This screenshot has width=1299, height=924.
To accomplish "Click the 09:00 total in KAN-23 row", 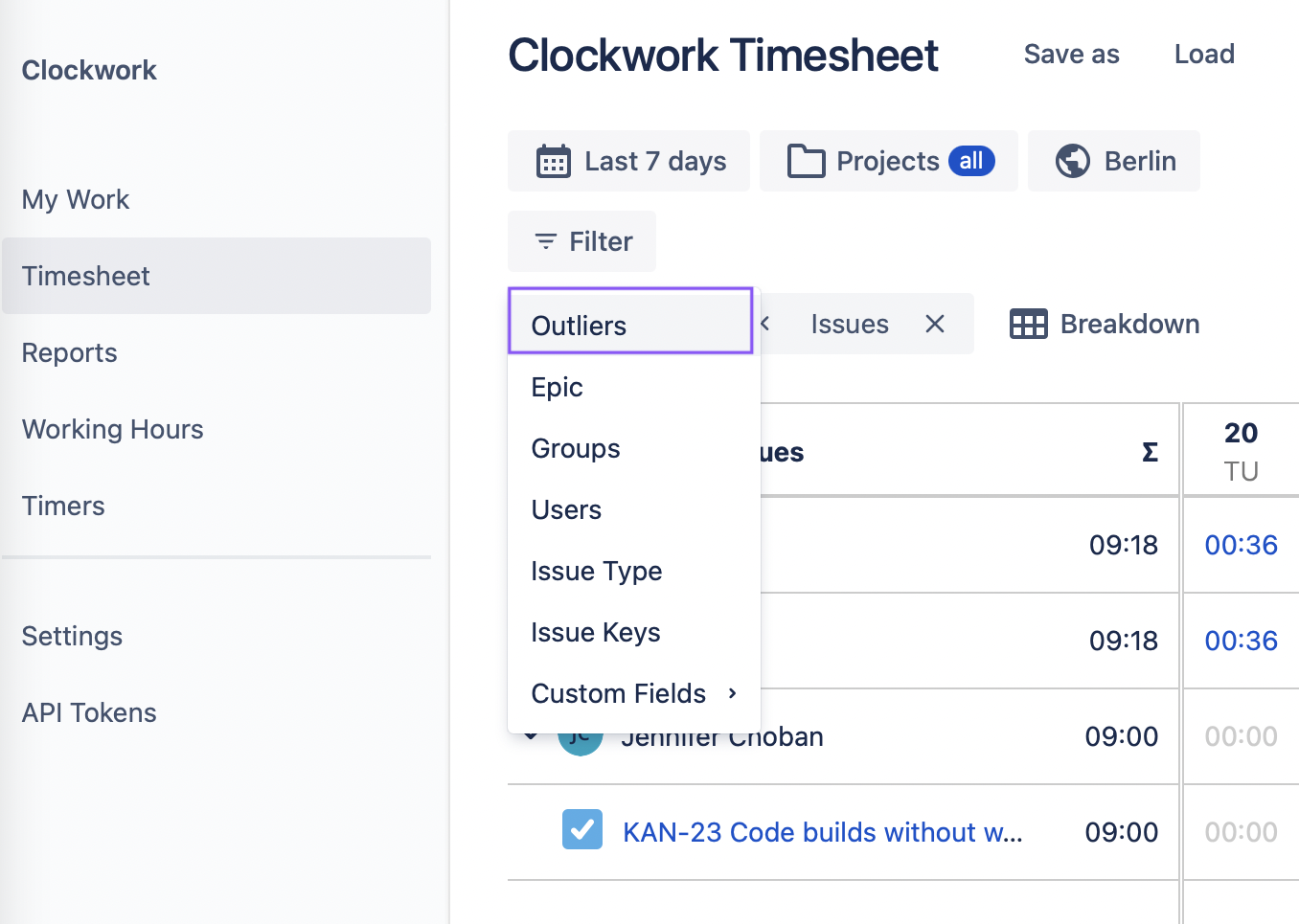I will tap(1121, 832).
